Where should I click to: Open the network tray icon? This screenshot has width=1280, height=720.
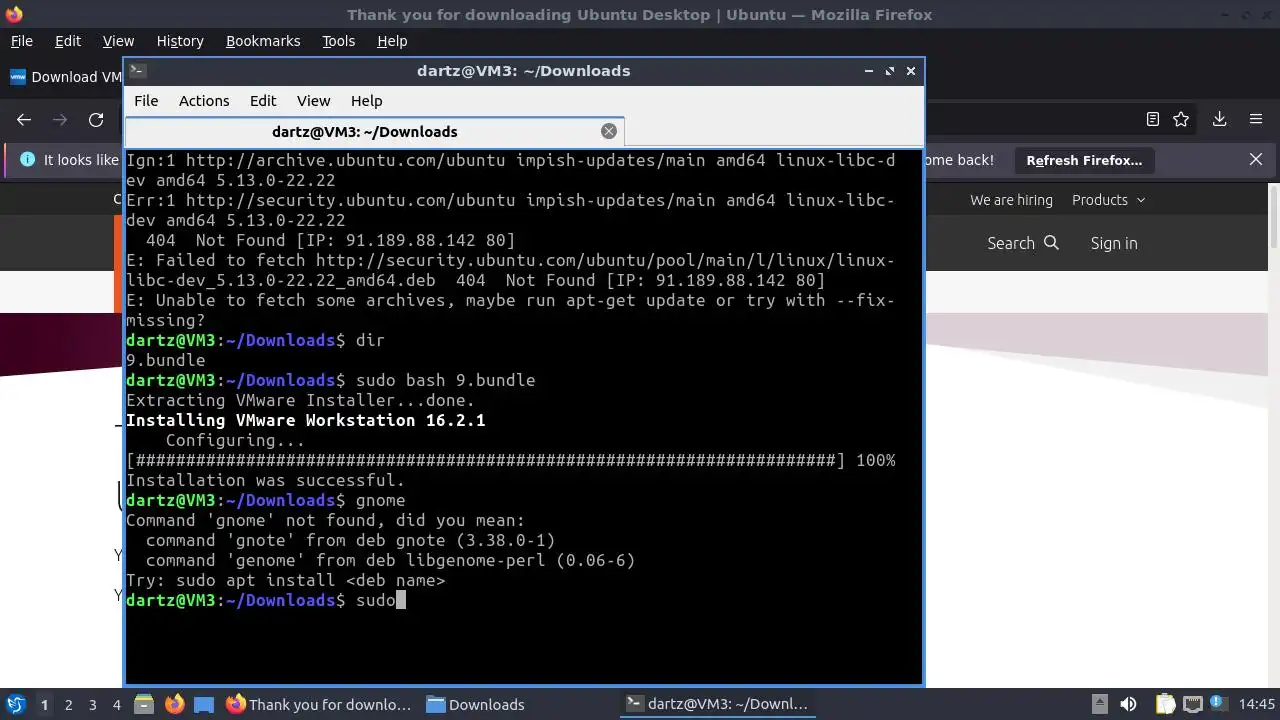1192,704
